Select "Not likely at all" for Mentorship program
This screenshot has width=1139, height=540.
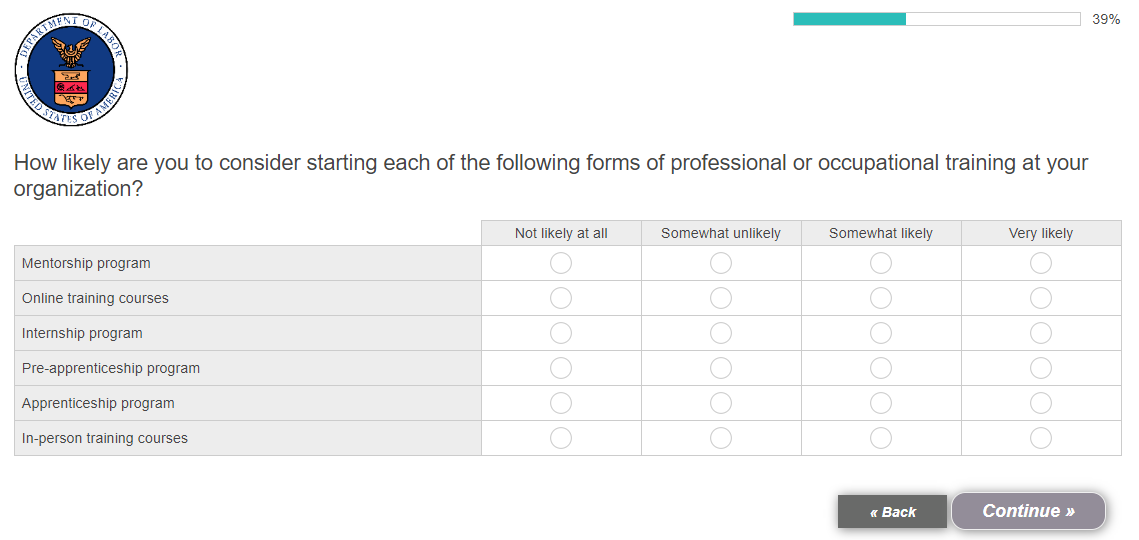point(561,263)
